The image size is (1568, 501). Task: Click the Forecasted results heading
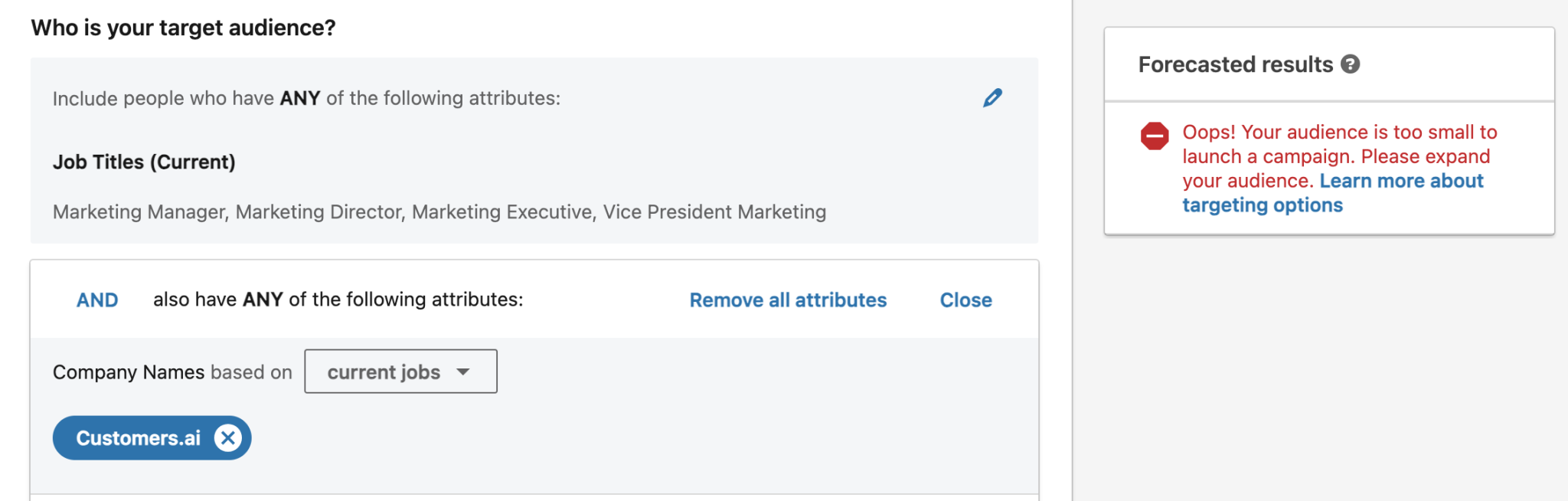click(x=1235, y=64)
